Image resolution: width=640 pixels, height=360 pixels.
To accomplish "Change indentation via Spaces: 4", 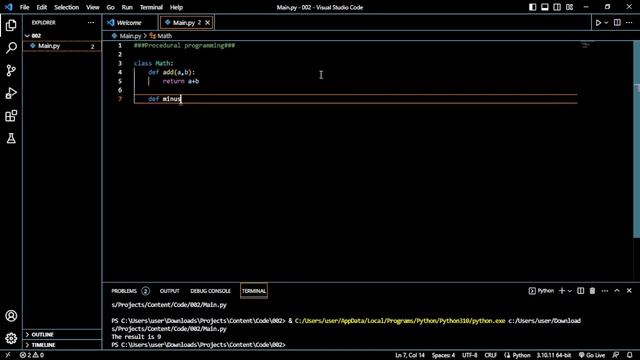I will [443, 355].
